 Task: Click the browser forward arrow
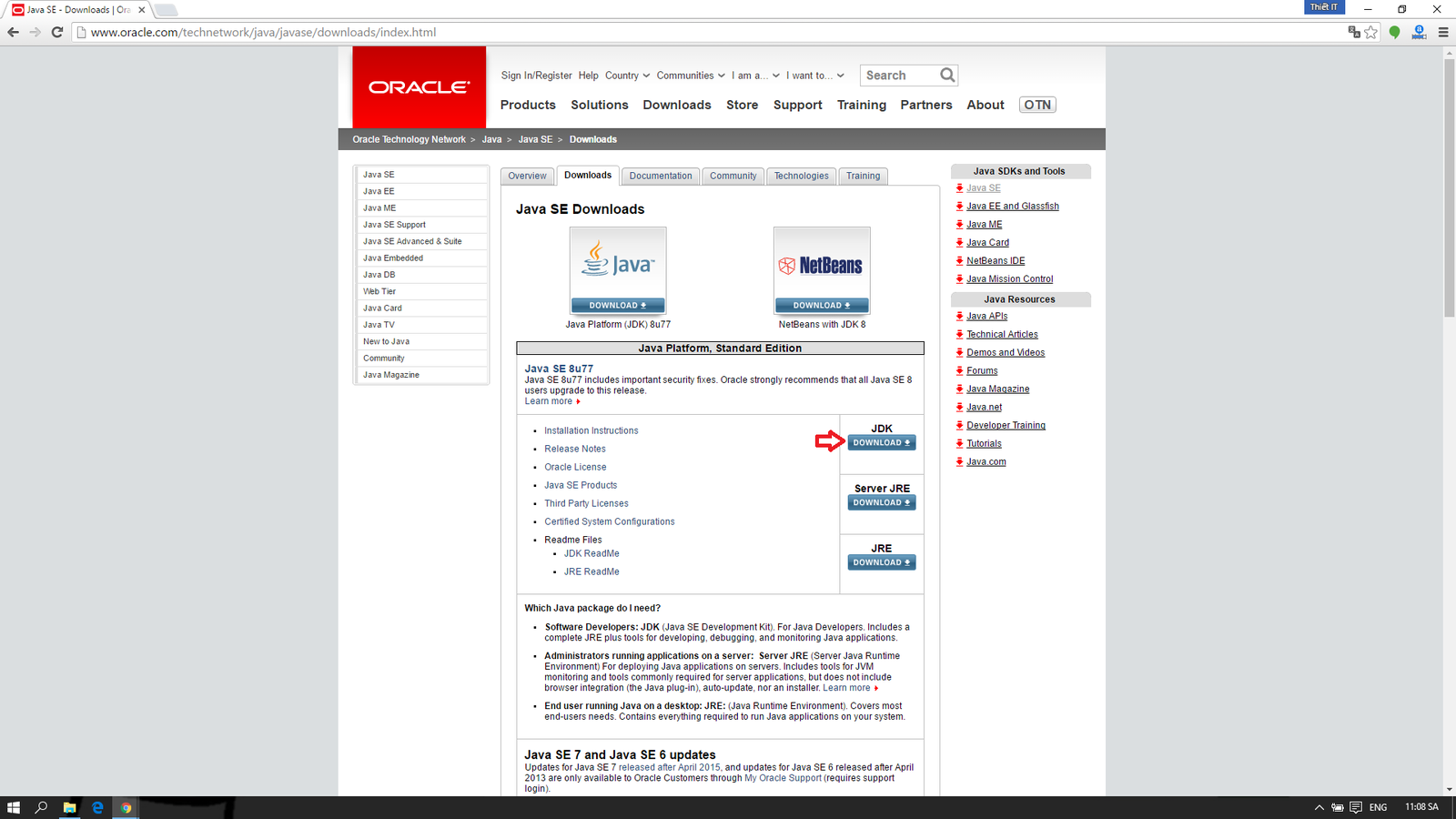[x=35, y=32]
